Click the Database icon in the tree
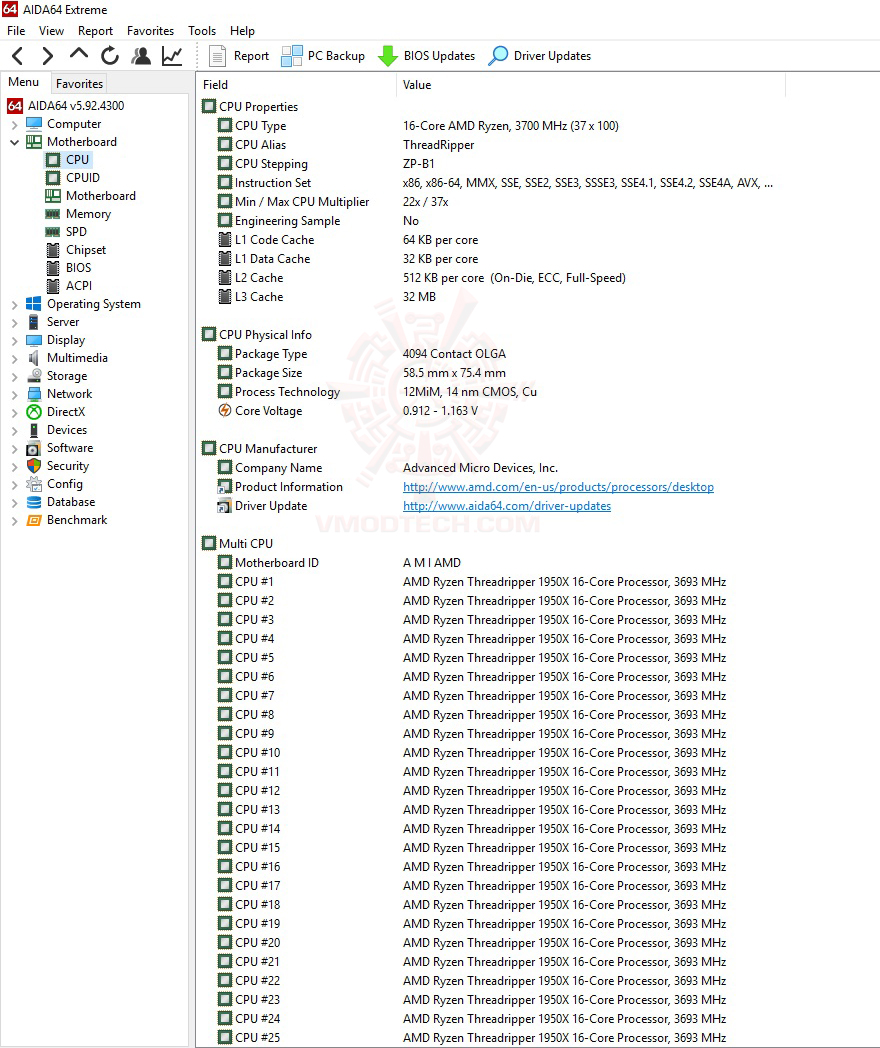Screen dimensions: 880x1048 [33, 502]
